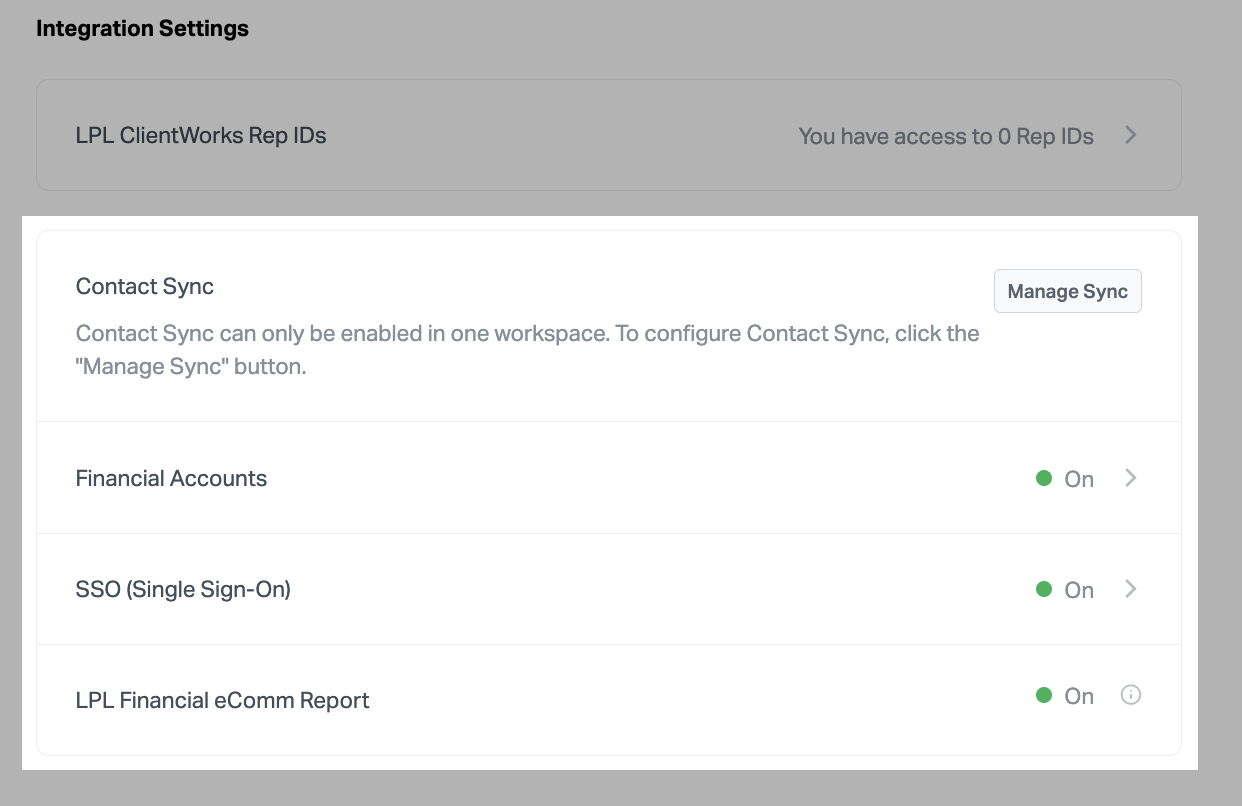Click the arrow icon on SSO row
This screenshot has width=1242, height=806.
1131,590
